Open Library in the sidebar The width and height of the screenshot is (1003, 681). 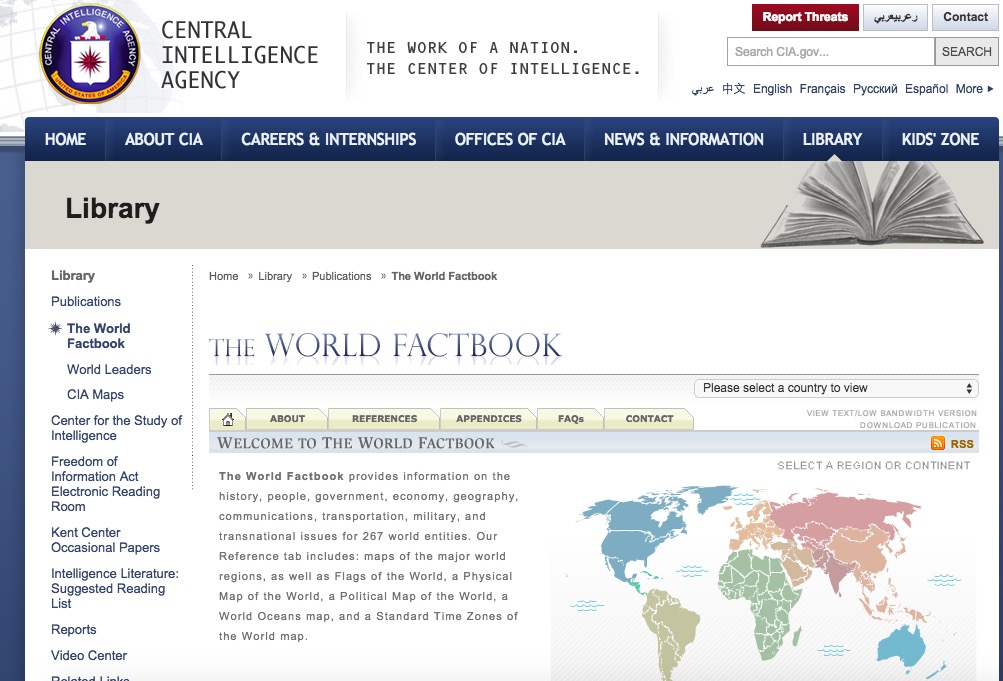[x=73, y=276]
